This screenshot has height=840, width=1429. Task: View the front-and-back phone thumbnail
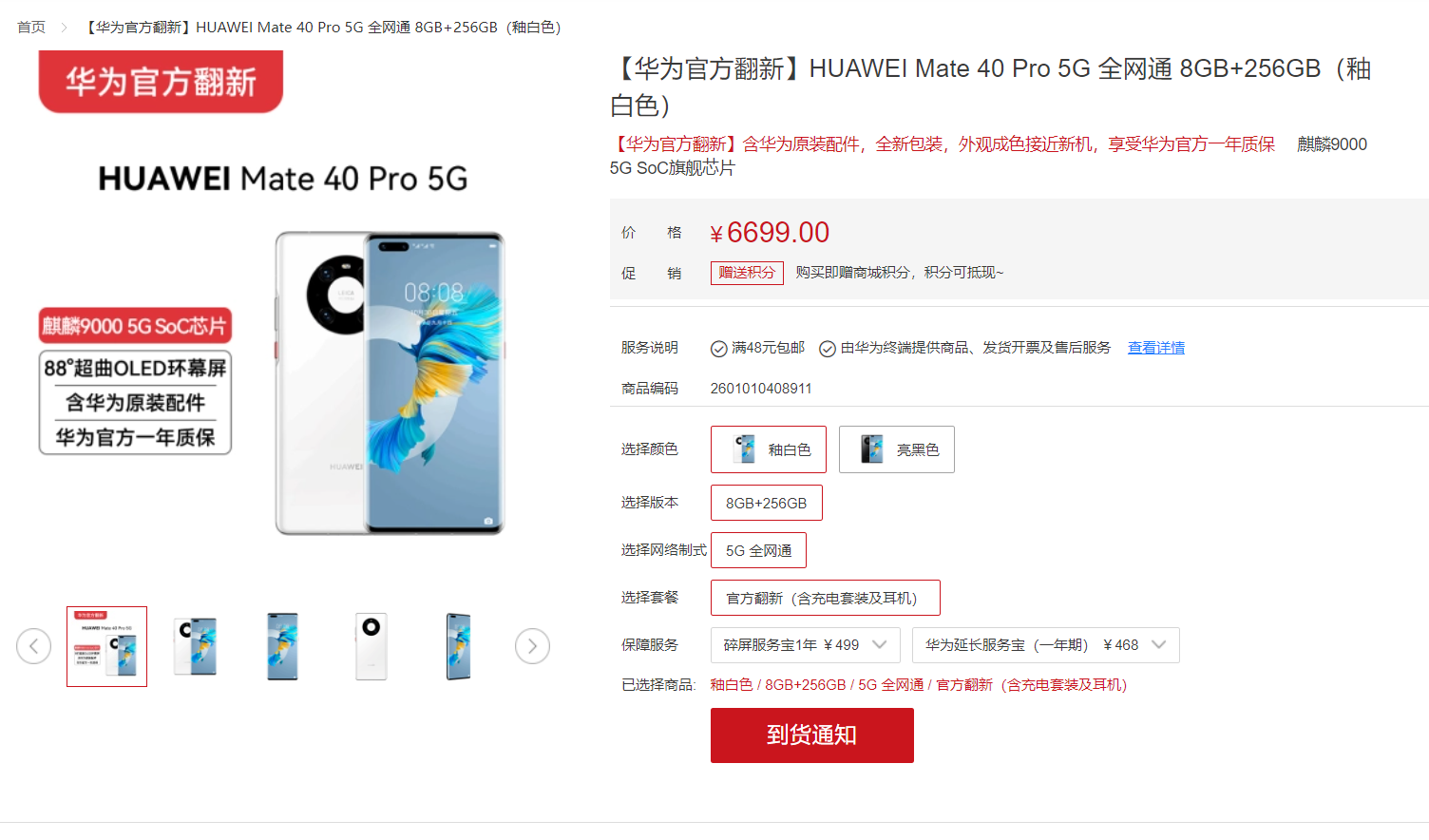point(195,646)
